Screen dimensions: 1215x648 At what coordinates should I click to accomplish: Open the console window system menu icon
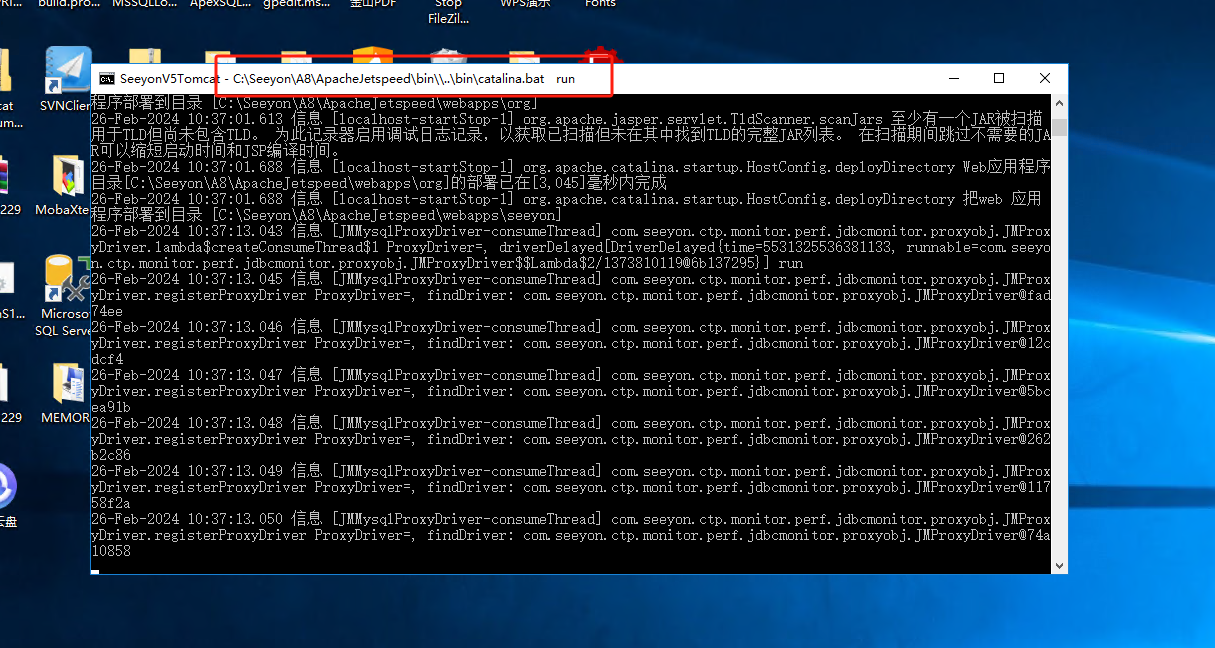tap(105, 78)
